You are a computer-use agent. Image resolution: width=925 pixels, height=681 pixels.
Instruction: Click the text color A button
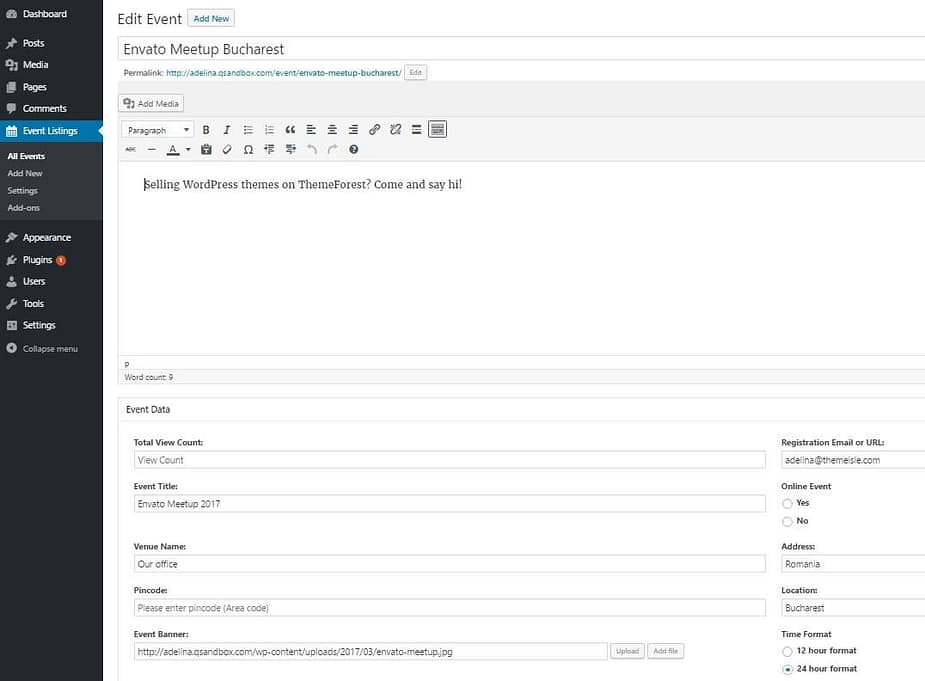coord(172,149)
